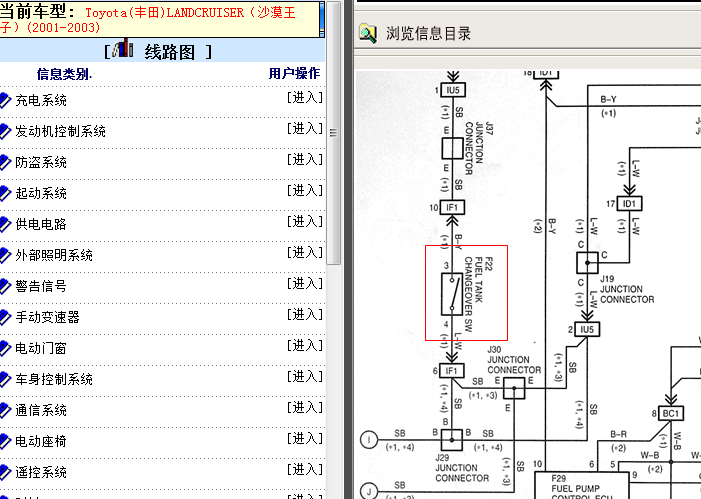Click the pencil icon beside 电动门窗
701x499 pixels.
5,348
